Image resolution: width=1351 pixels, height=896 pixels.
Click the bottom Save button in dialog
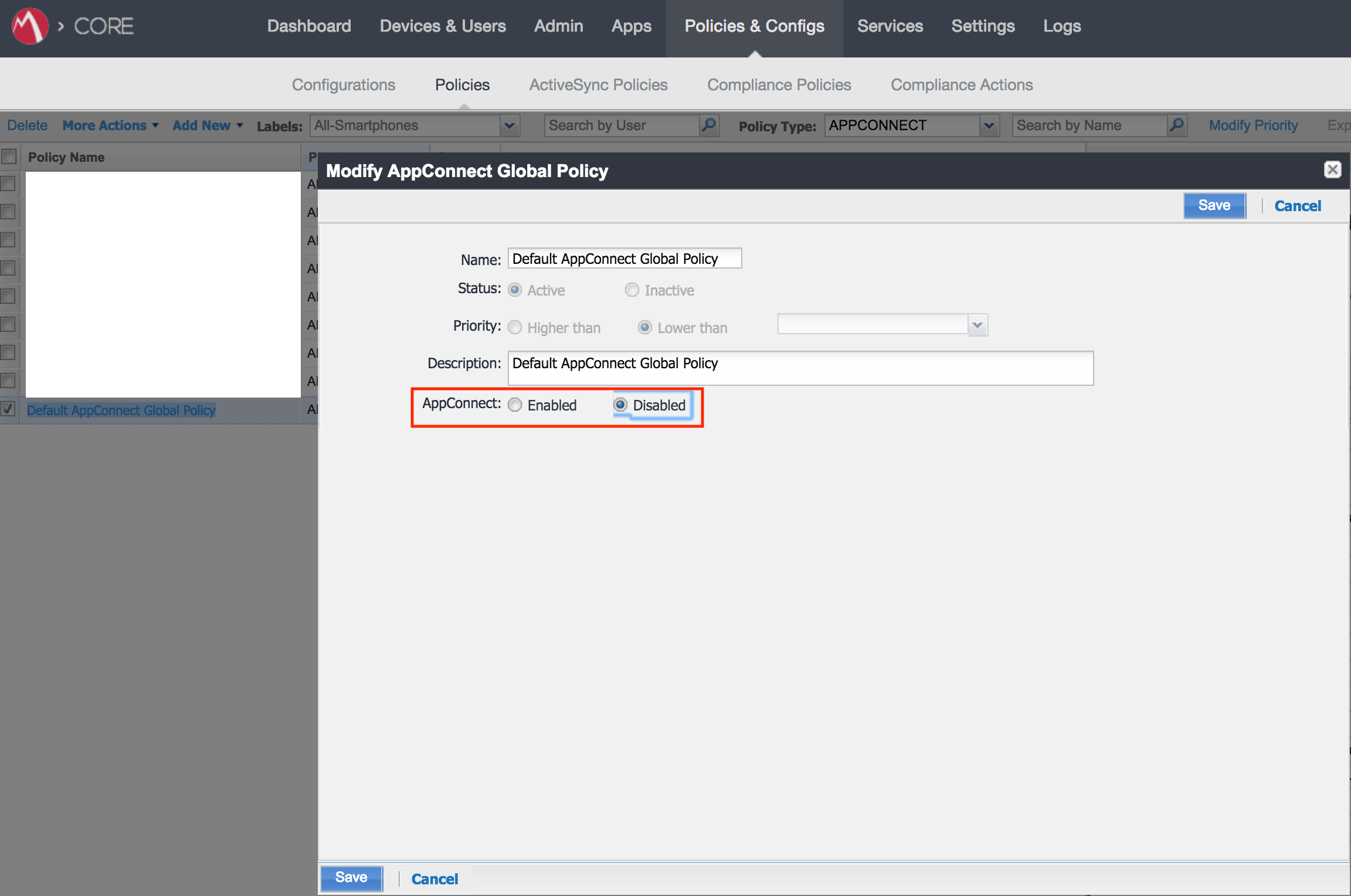[351, 878]
